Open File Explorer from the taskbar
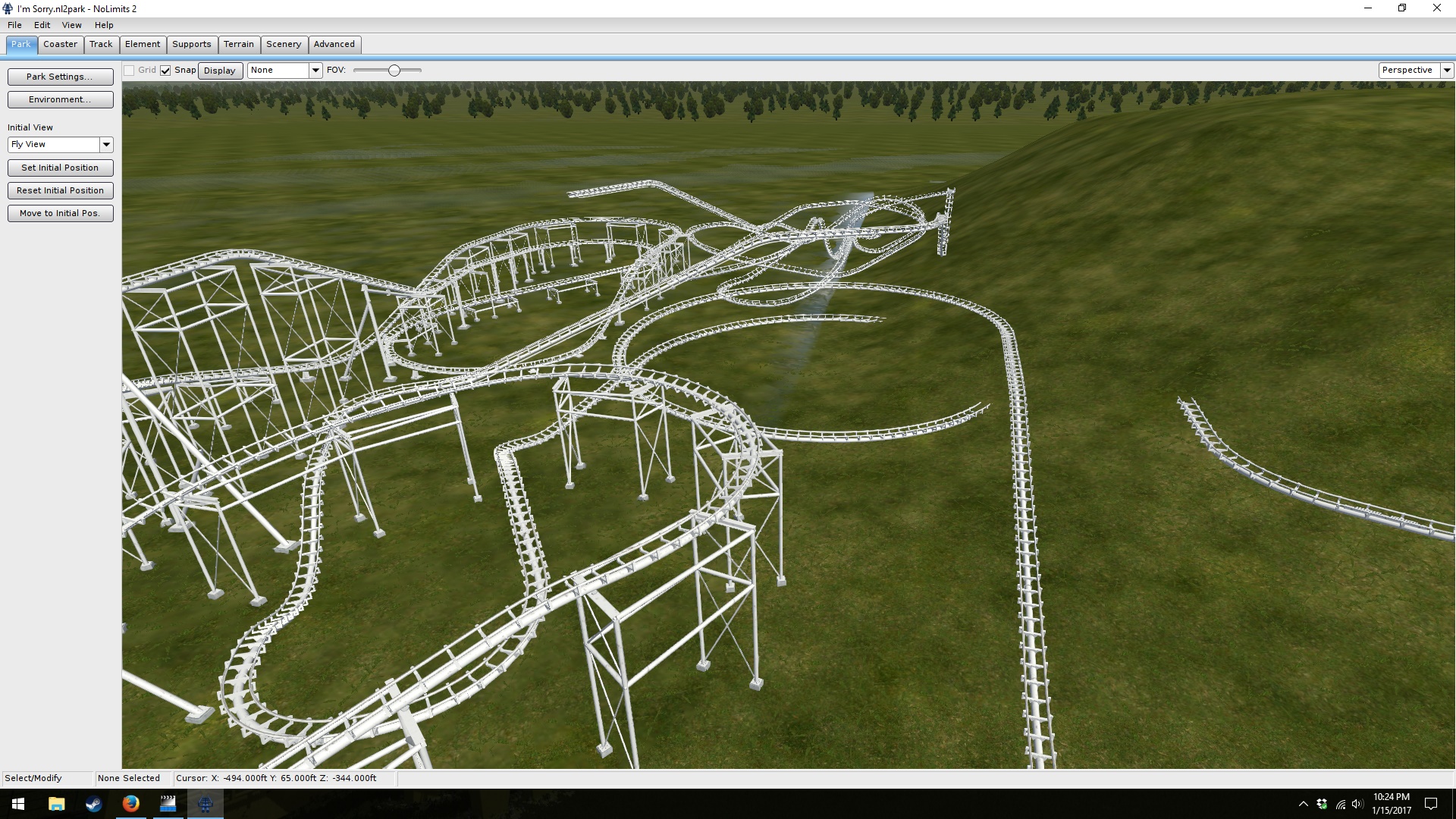1456x819 pixels. point(56,804)
